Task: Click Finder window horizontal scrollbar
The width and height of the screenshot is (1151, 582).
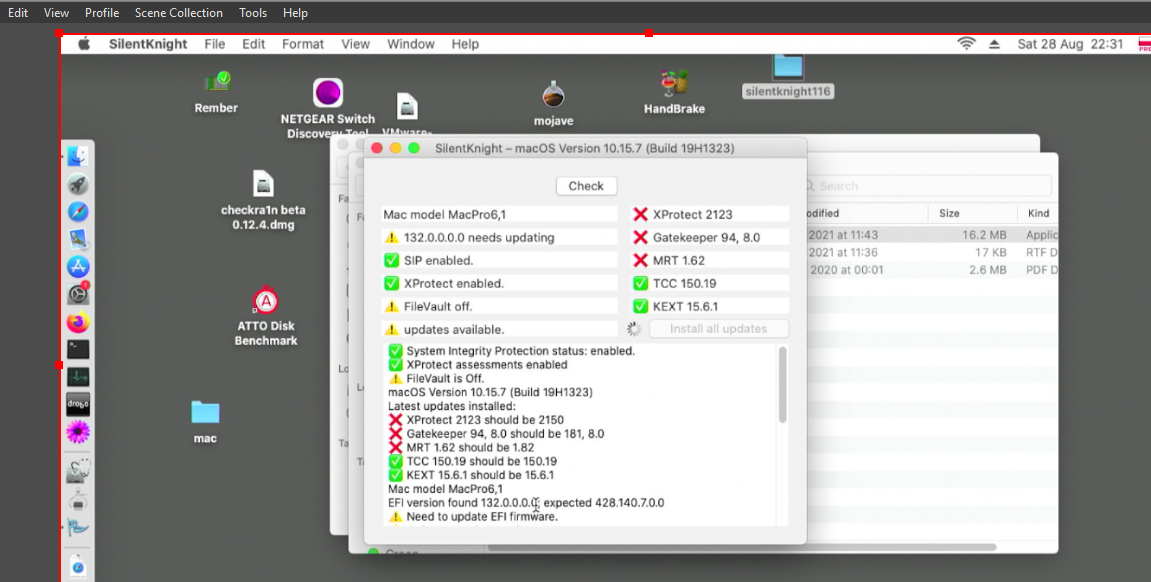Action: (x=741, y=547)
